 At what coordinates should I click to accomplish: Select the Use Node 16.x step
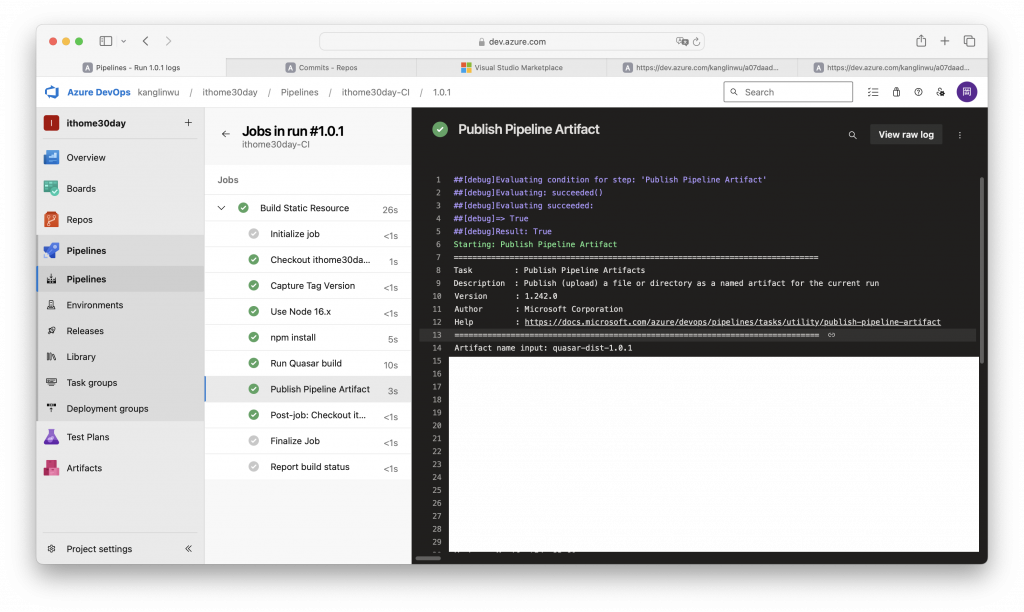308,312
